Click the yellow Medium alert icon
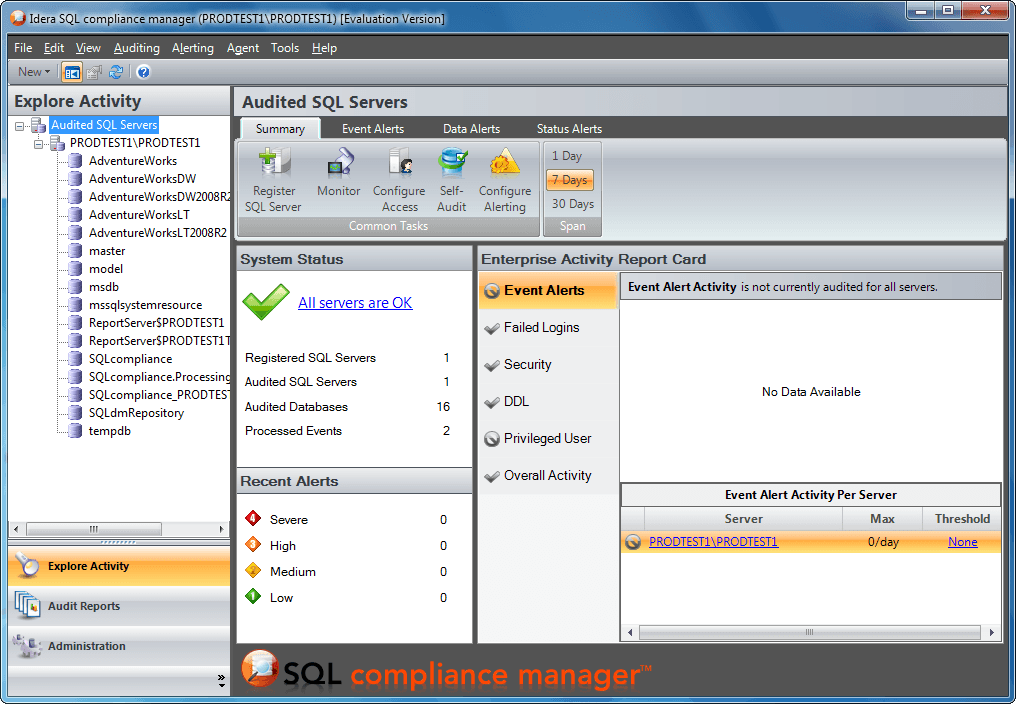 coord(253,570)
